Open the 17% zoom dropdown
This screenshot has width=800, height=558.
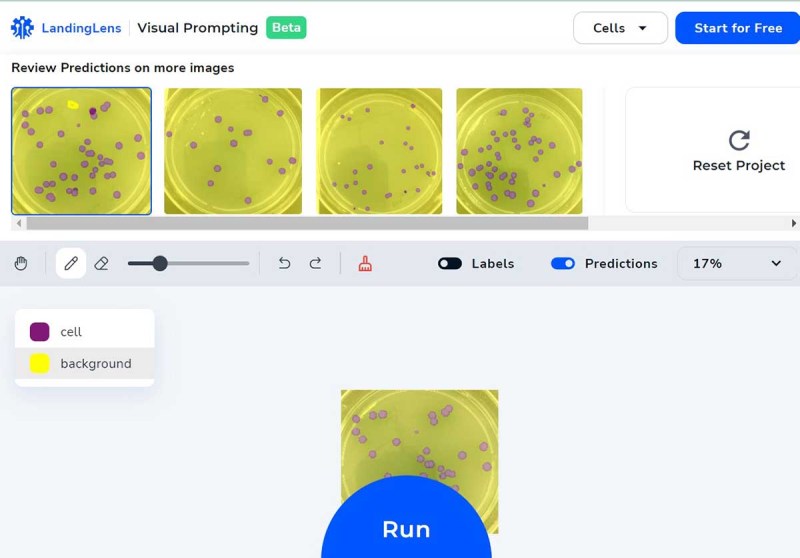pyautogui.click(x=737, y=263)
